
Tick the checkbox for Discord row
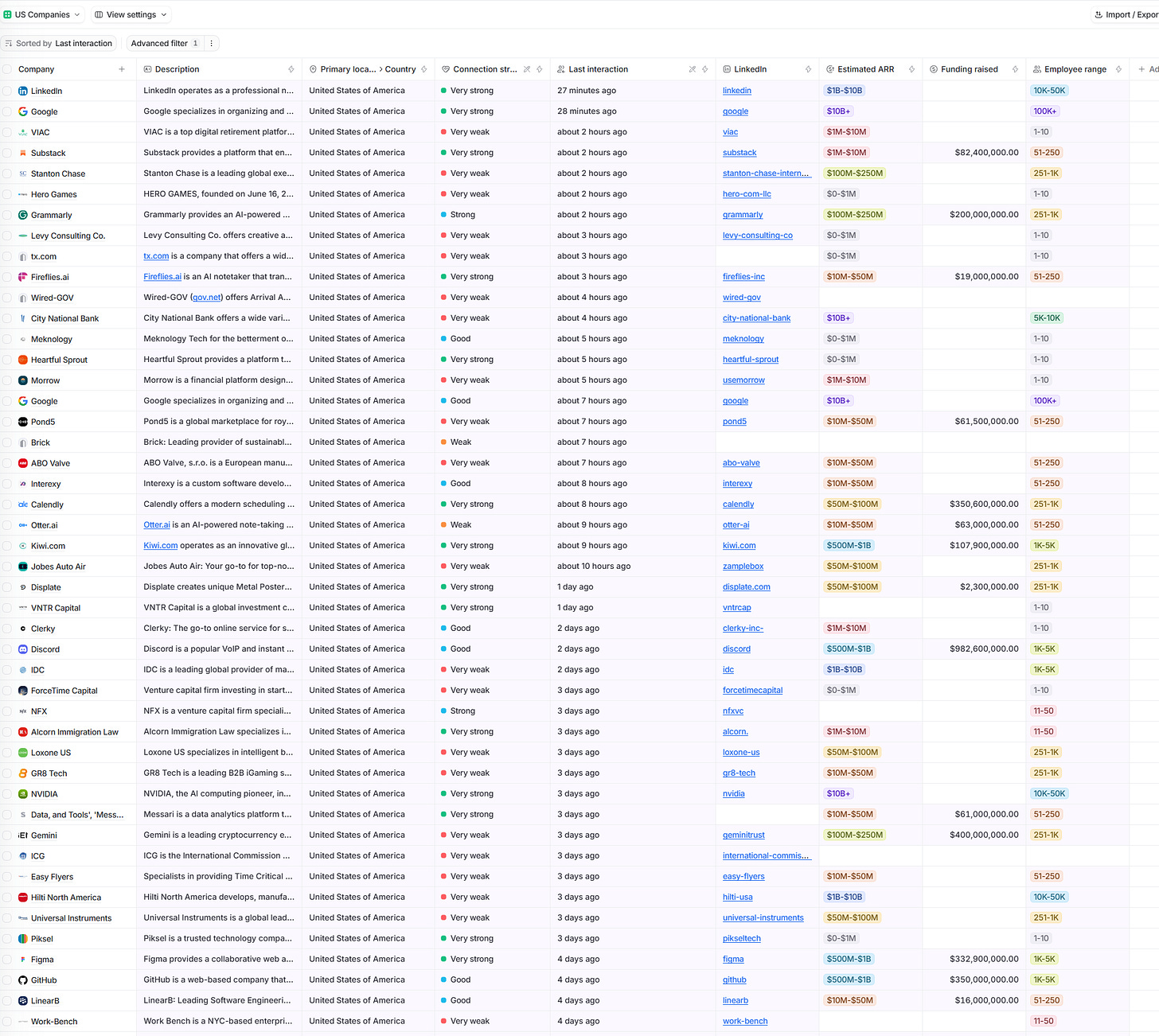coord(7,649)
